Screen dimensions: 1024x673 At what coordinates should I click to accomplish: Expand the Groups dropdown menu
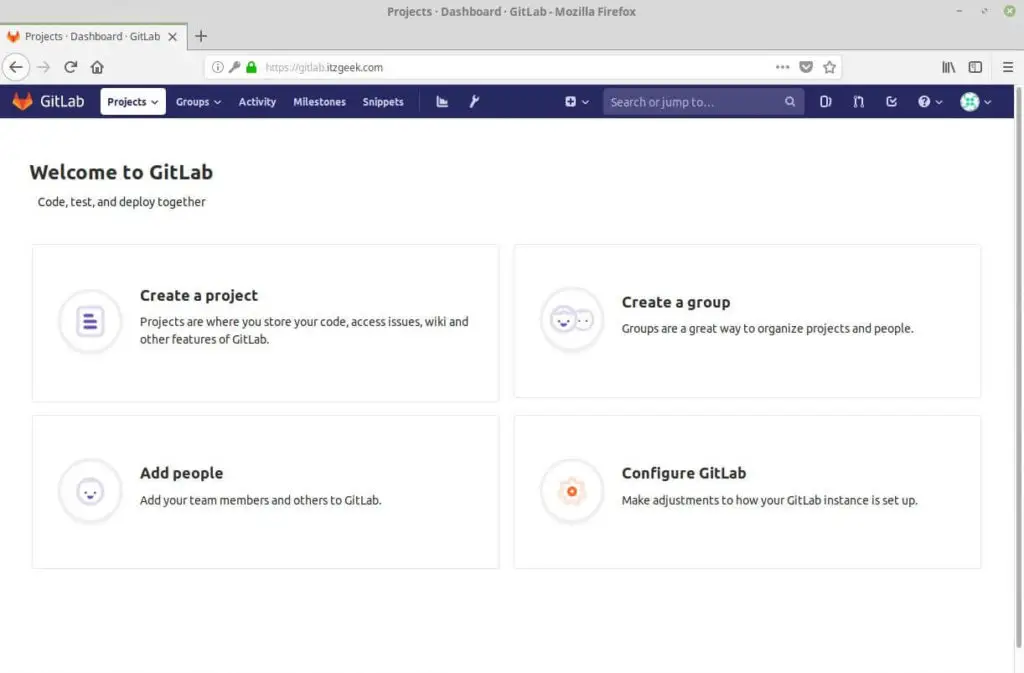coord(198,102)
